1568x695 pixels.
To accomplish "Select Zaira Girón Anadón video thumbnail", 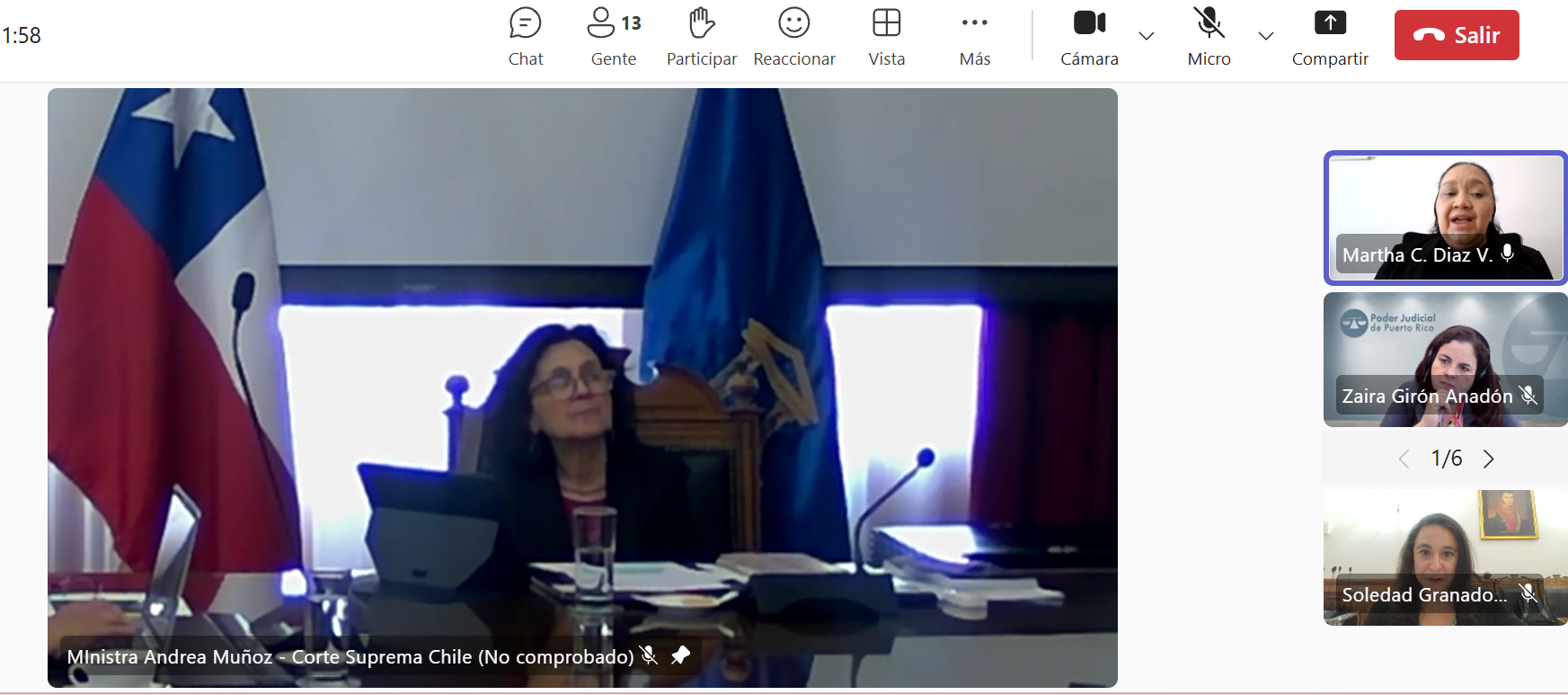I will 1445,360.
